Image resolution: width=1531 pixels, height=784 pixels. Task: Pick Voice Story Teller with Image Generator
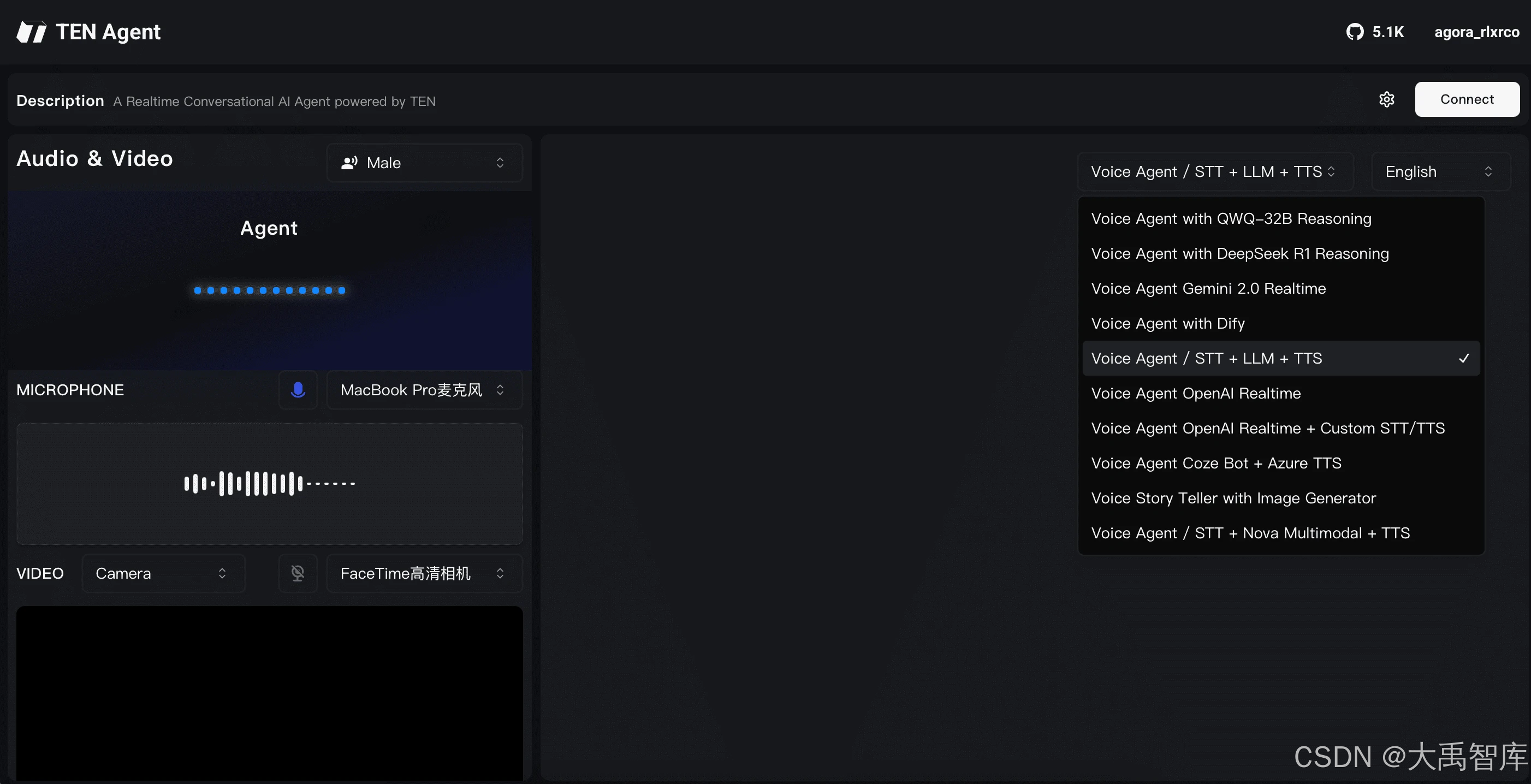1233,498
